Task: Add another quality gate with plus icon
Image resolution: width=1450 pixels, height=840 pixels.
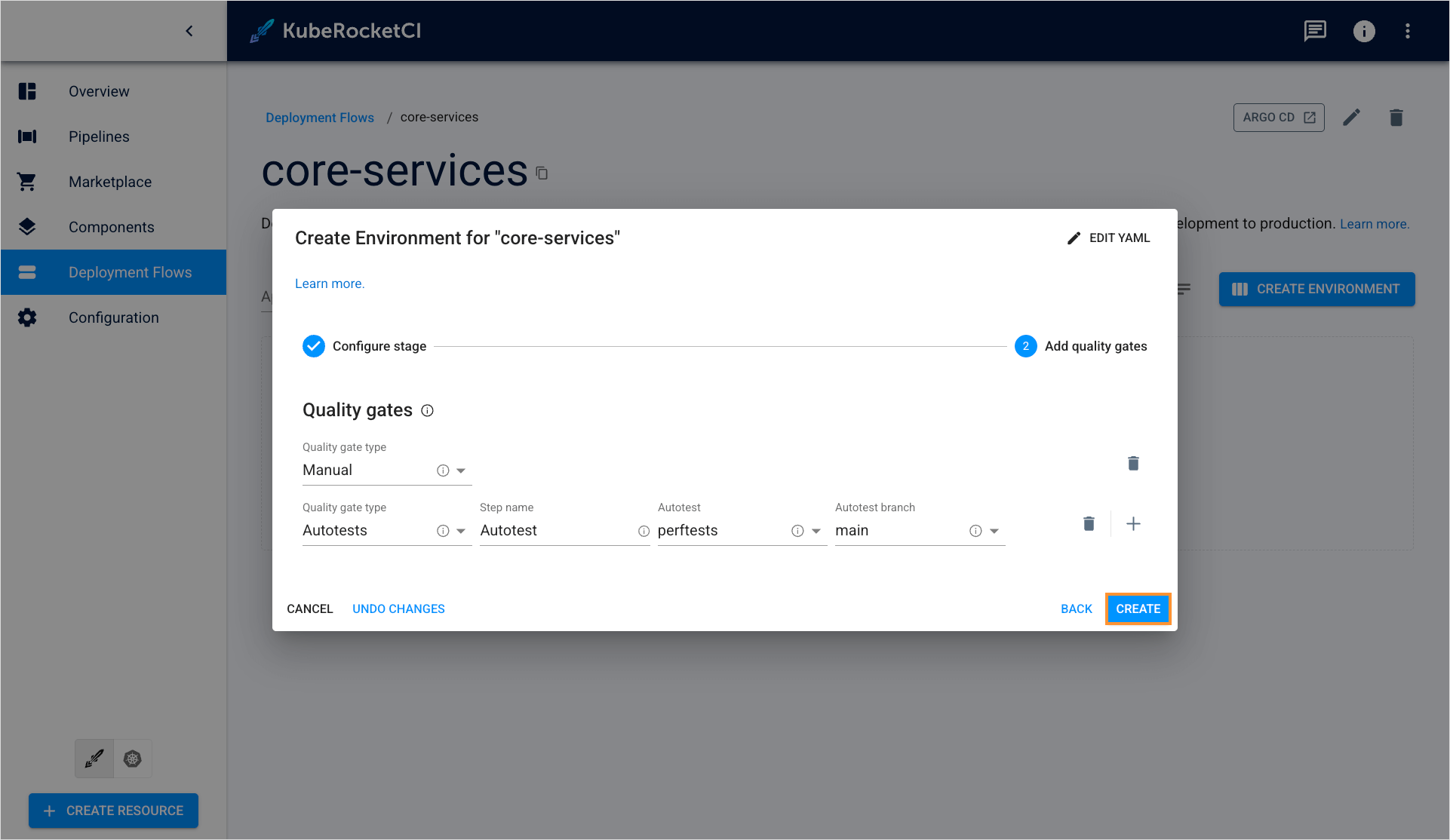Action: click(x=1133, y=523)
